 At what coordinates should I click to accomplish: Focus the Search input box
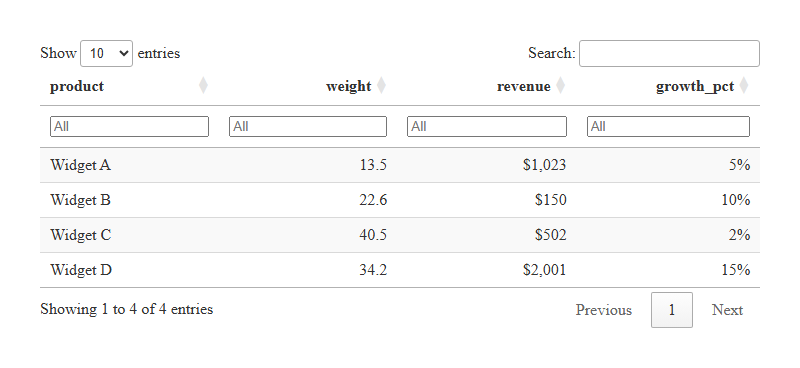[669, 53]
